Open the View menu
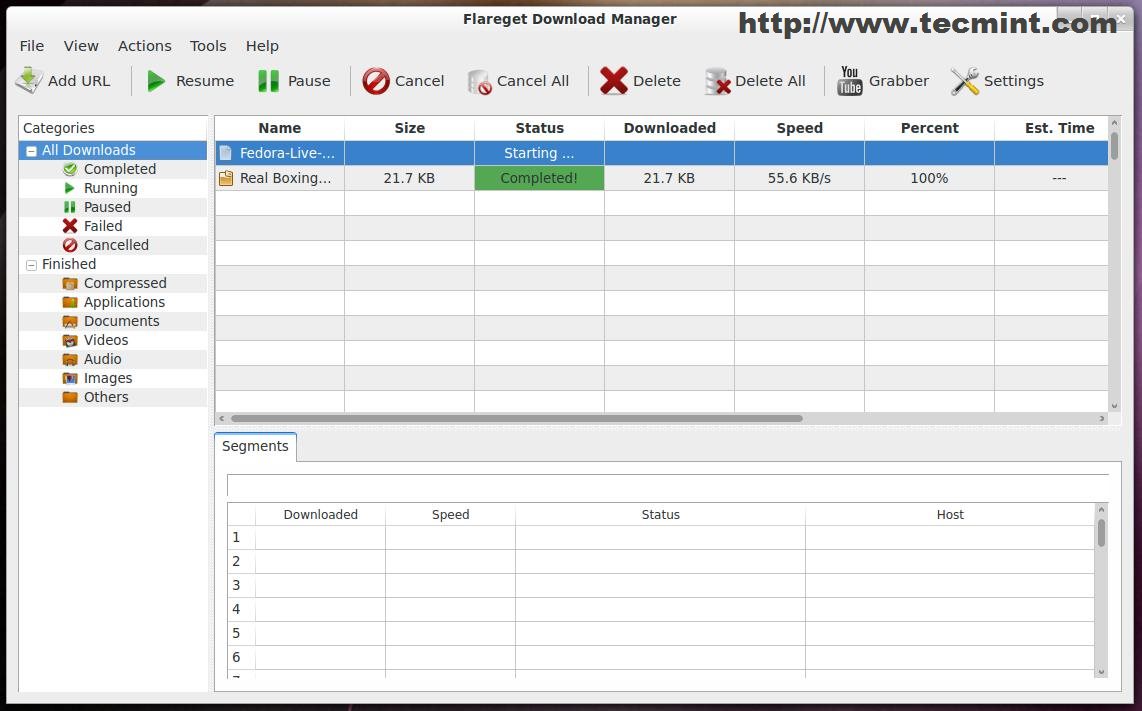The height and width of the screenshot is (711, 1142). (81, 46)
